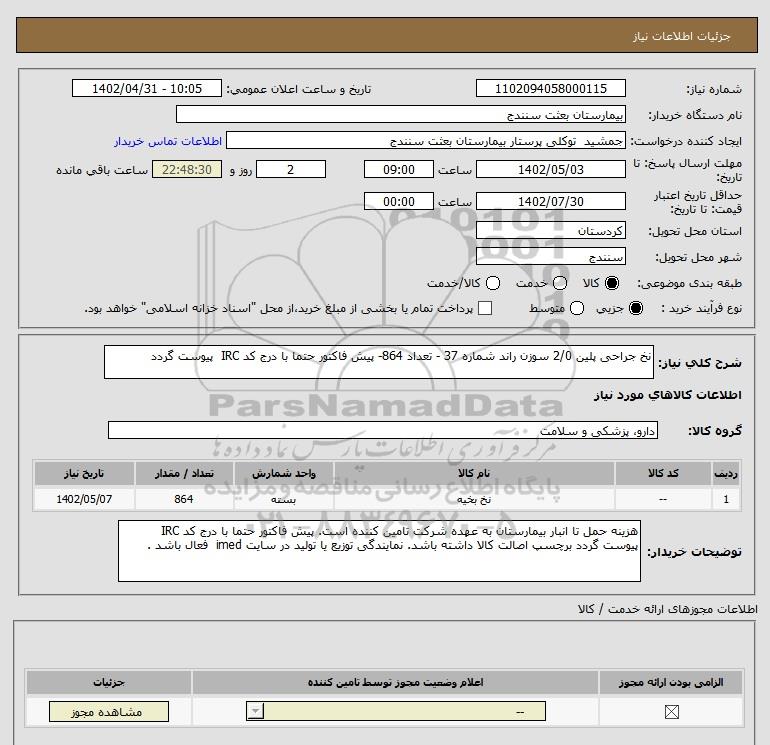Click the اعلام وضعیت مجوز توسط تامین کننده header

click(395, 683)
